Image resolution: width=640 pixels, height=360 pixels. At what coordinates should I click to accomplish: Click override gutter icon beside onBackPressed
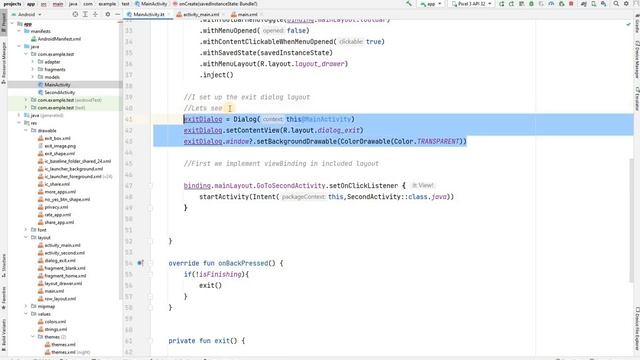[140, 263]
